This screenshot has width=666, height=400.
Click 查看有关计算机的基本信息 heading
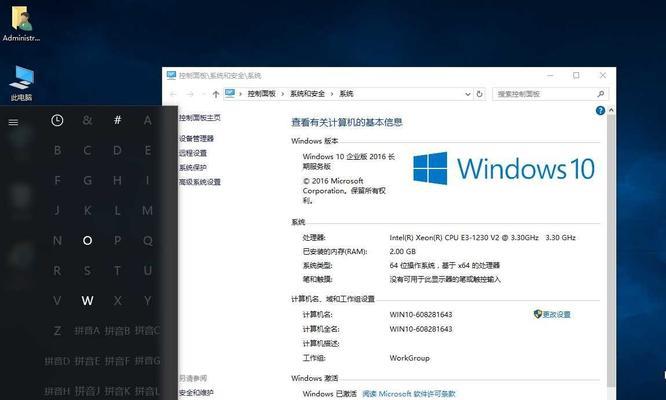pos(347,122)
